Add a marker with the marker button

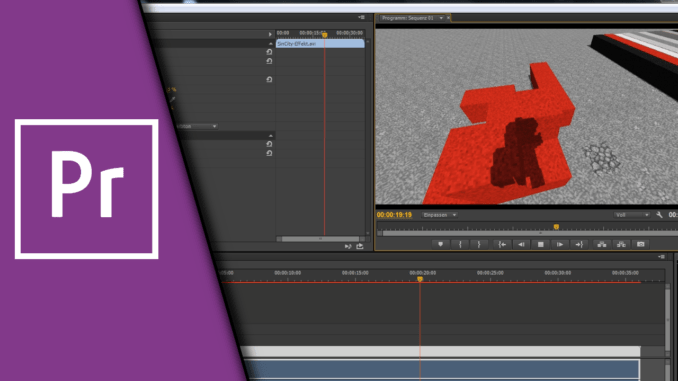click(440, 244)
